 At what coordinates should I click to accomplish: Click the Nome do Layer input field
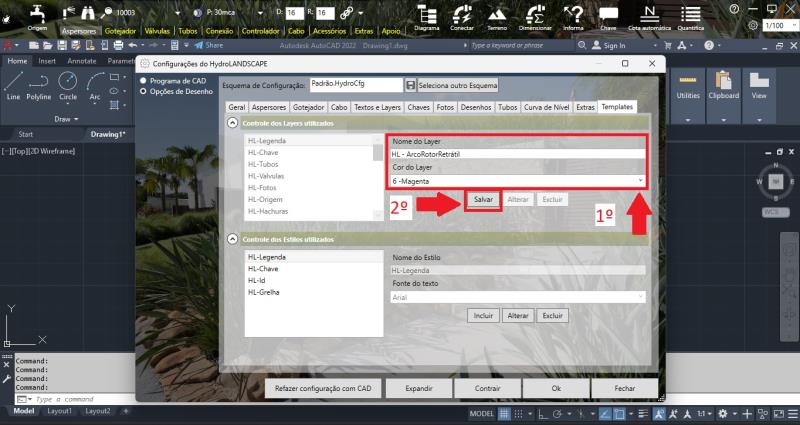pyautogui.click(x=518, y=154)
